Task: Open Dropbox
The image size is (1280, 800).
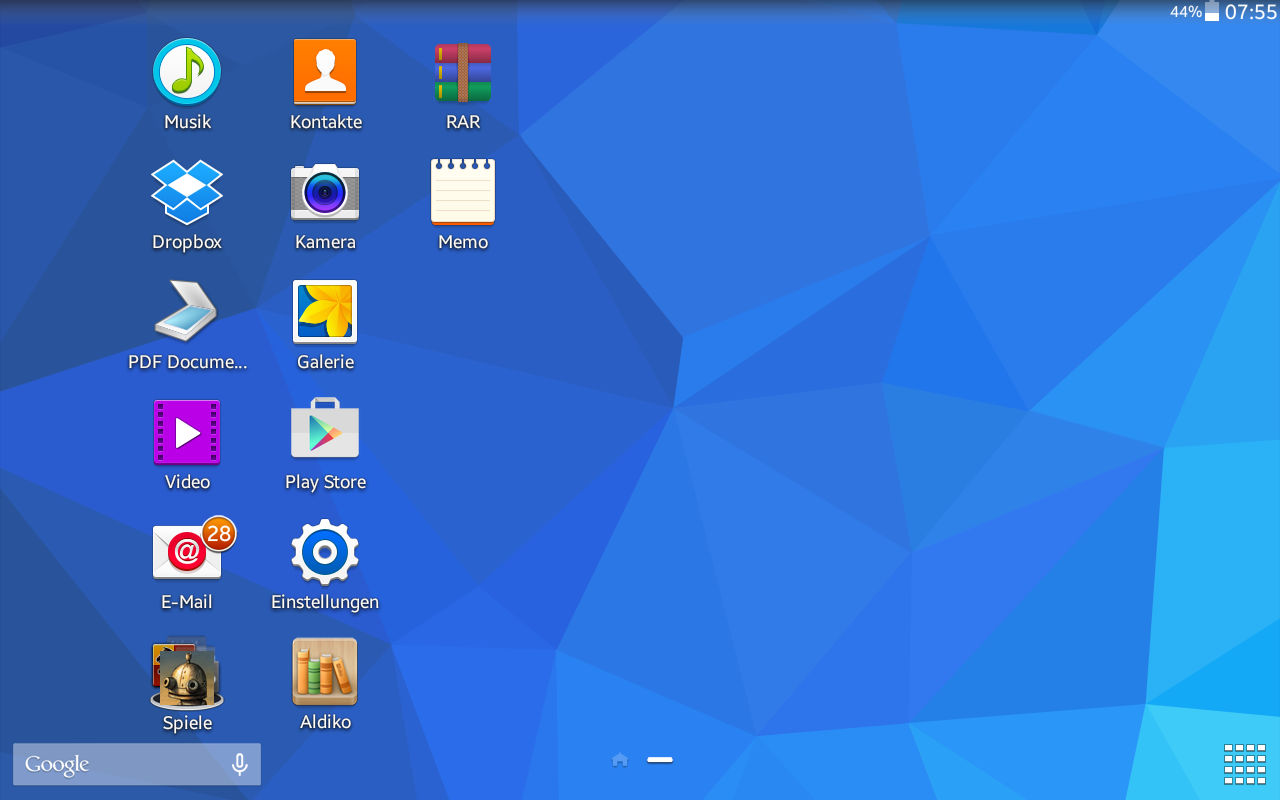Action: (187, 192)
